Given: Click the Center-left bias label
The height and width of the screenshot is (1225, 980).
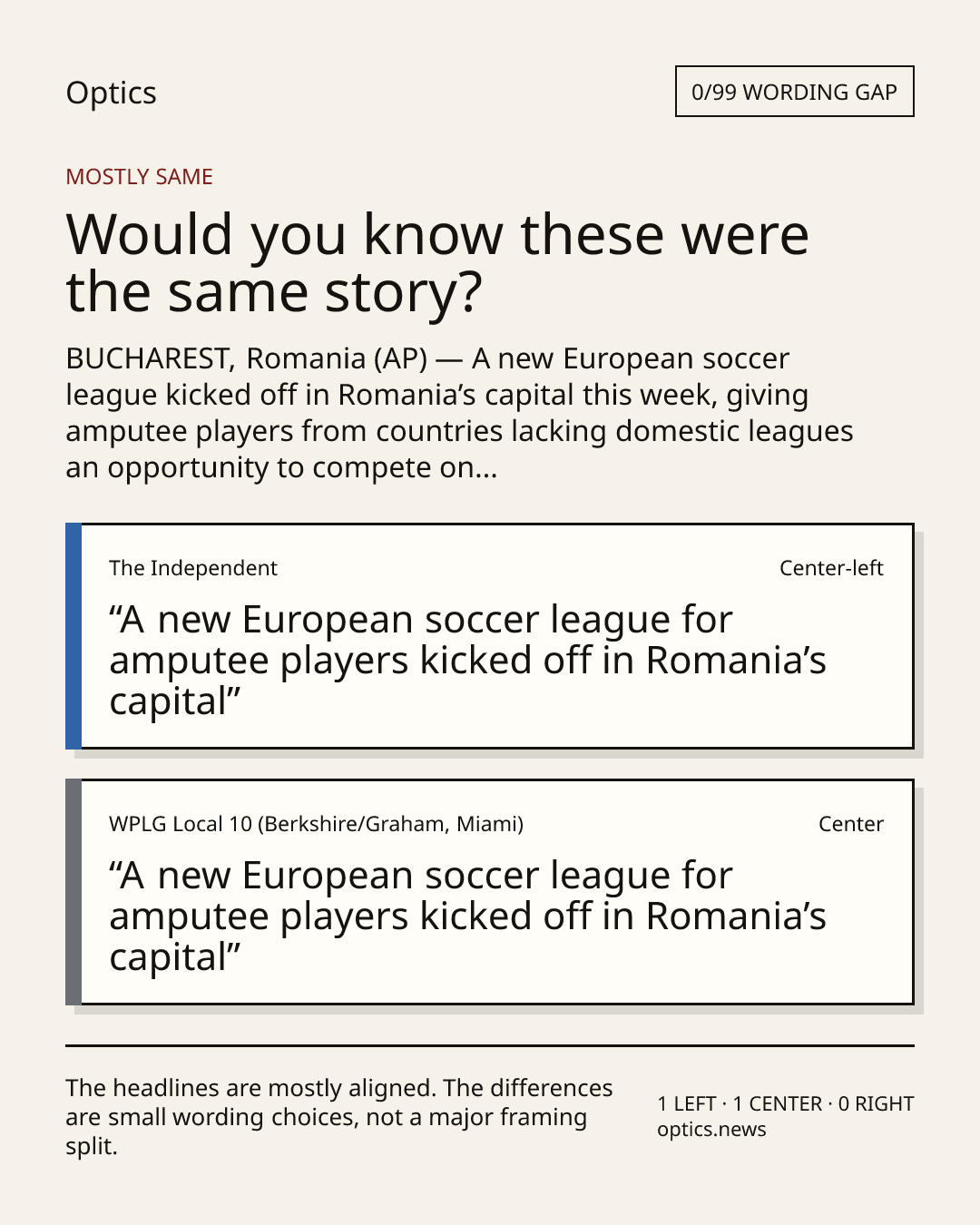Looking at the screenshot, I should pos(831,568).
